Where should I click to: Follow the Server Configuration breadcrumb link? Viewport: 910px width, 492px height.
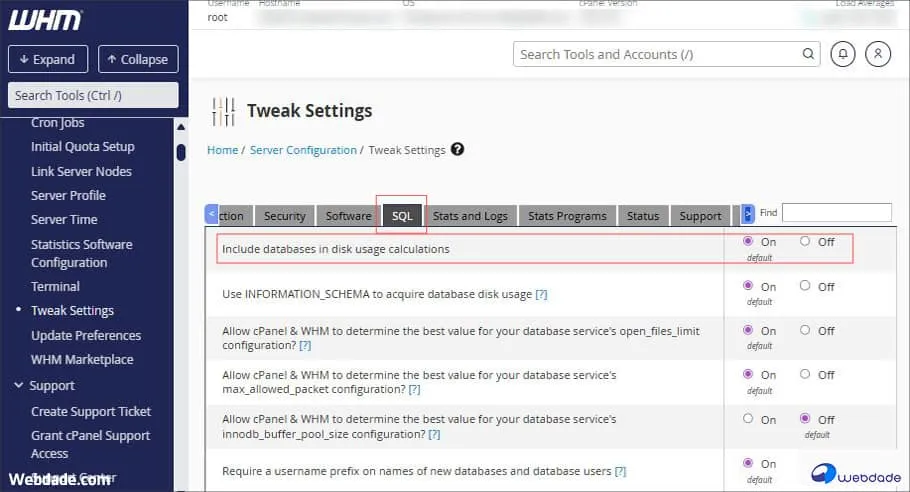pos(303,150)
